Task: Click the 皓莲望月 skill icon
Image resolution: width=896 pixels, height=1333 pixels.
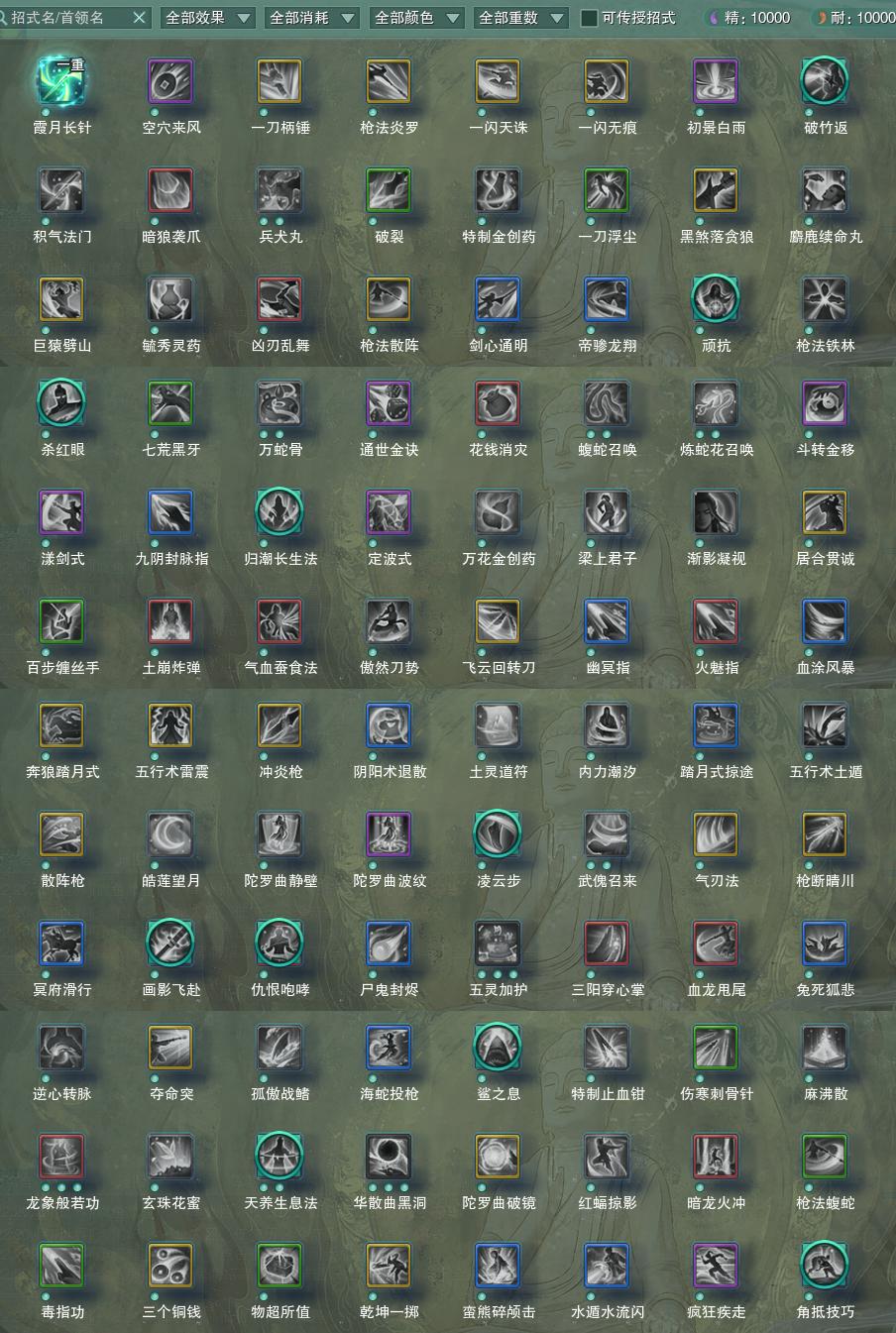Action: [170, 834]
